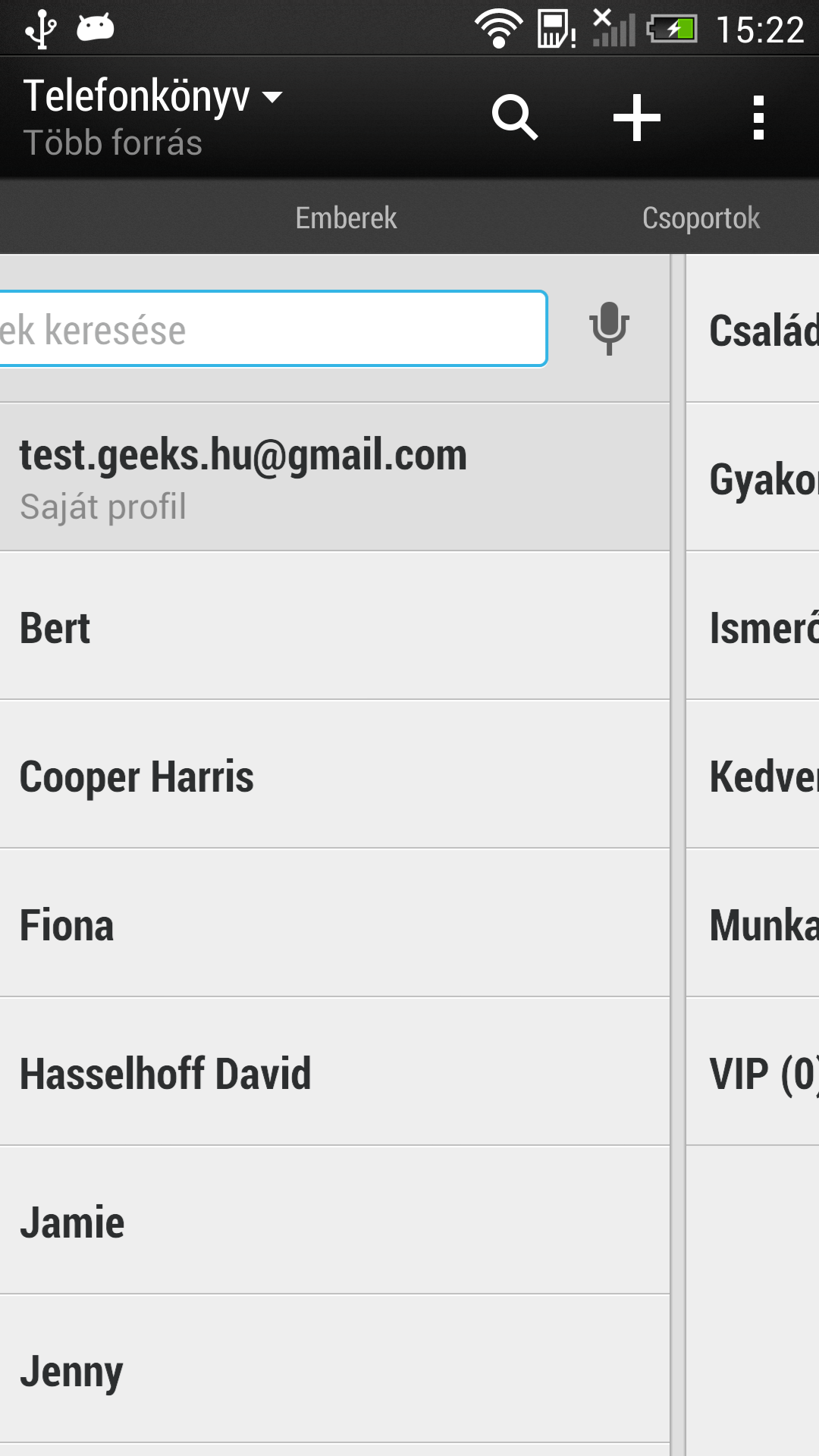Select contact Jamie
819x1456 pixels.
tap(334, 1221)
